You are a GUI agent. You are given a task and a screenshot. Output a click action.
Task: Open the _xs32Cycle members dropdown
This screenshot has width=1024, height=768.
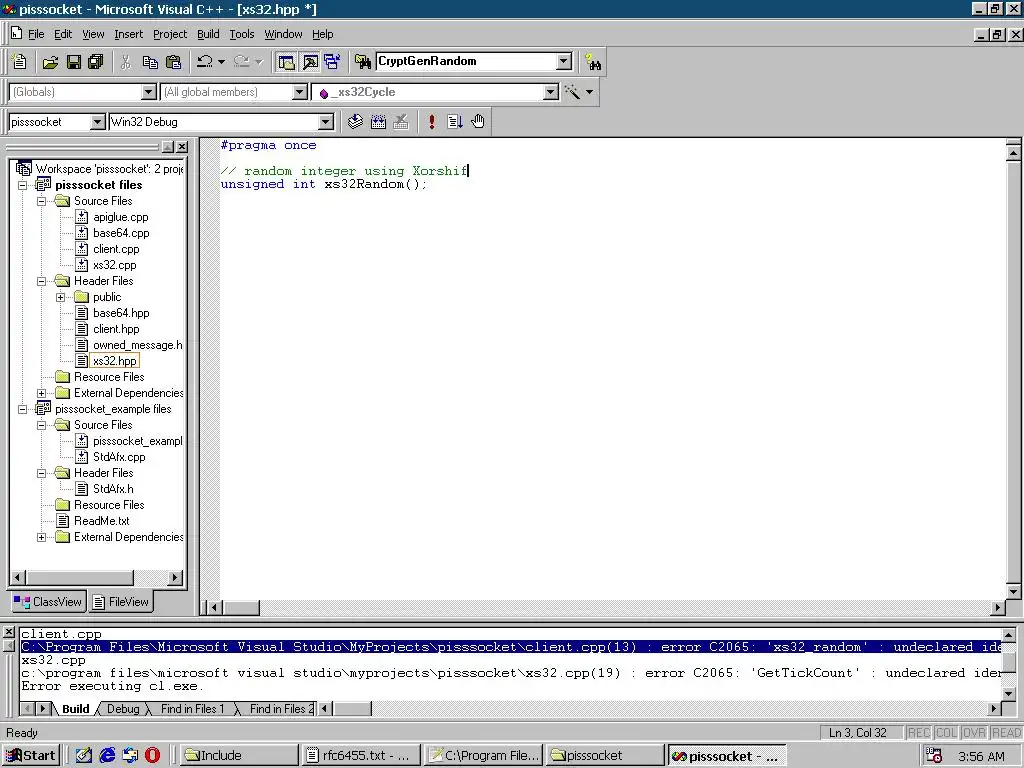tap(551, 92)
